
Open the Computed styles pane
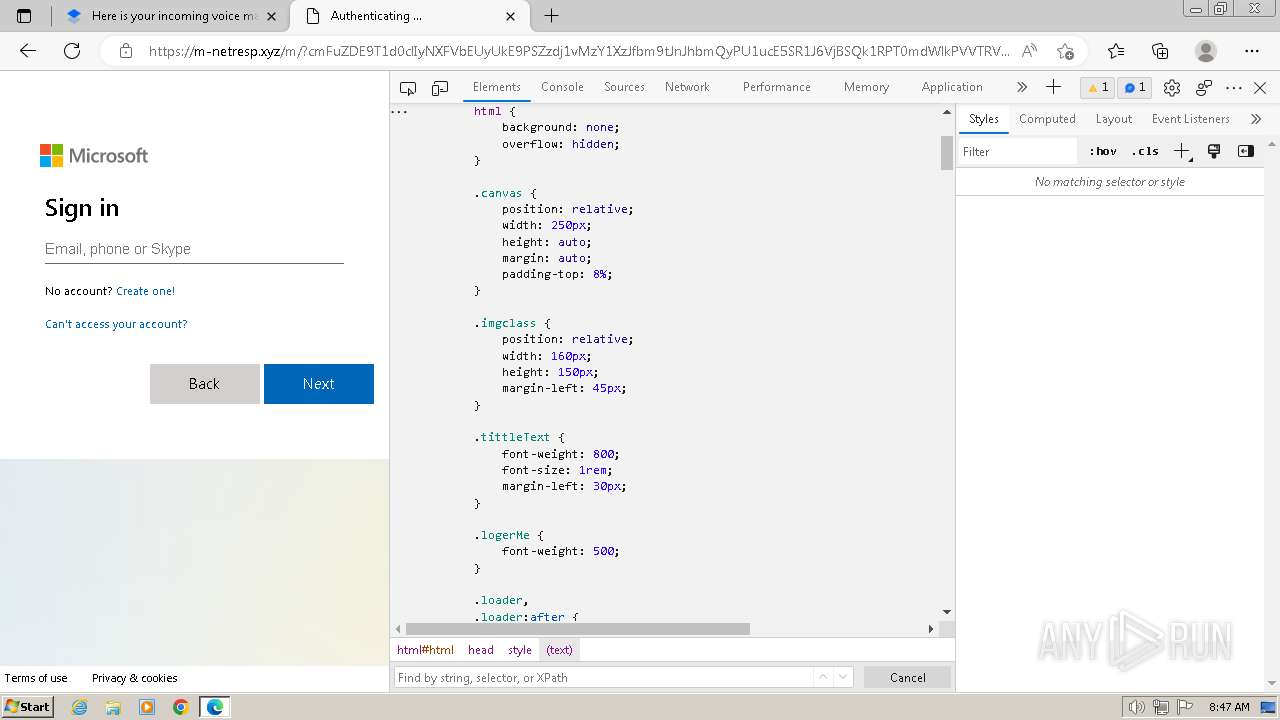1047,119
